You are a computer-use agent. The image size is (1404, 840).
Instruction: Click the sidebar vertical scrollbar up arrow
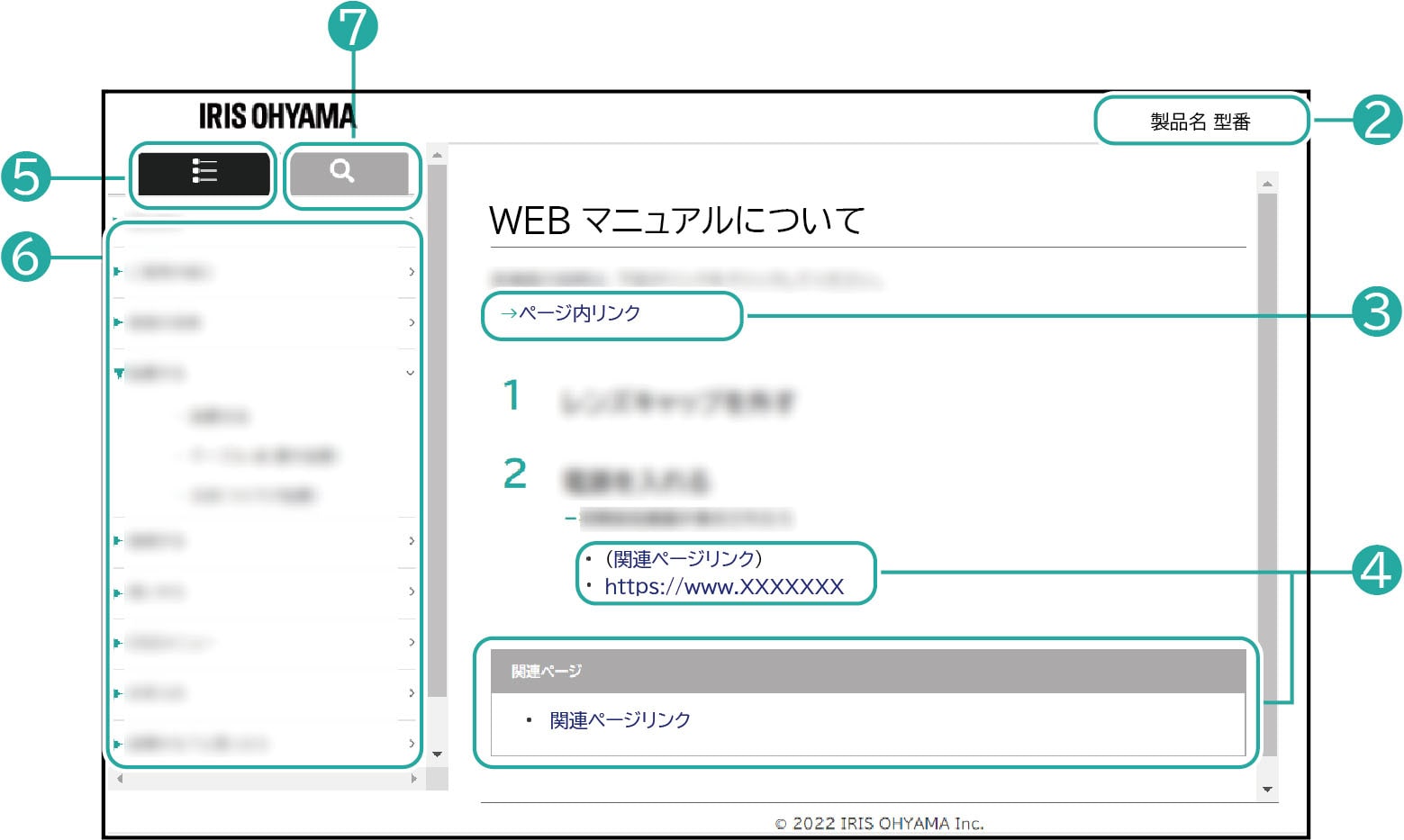437,155
